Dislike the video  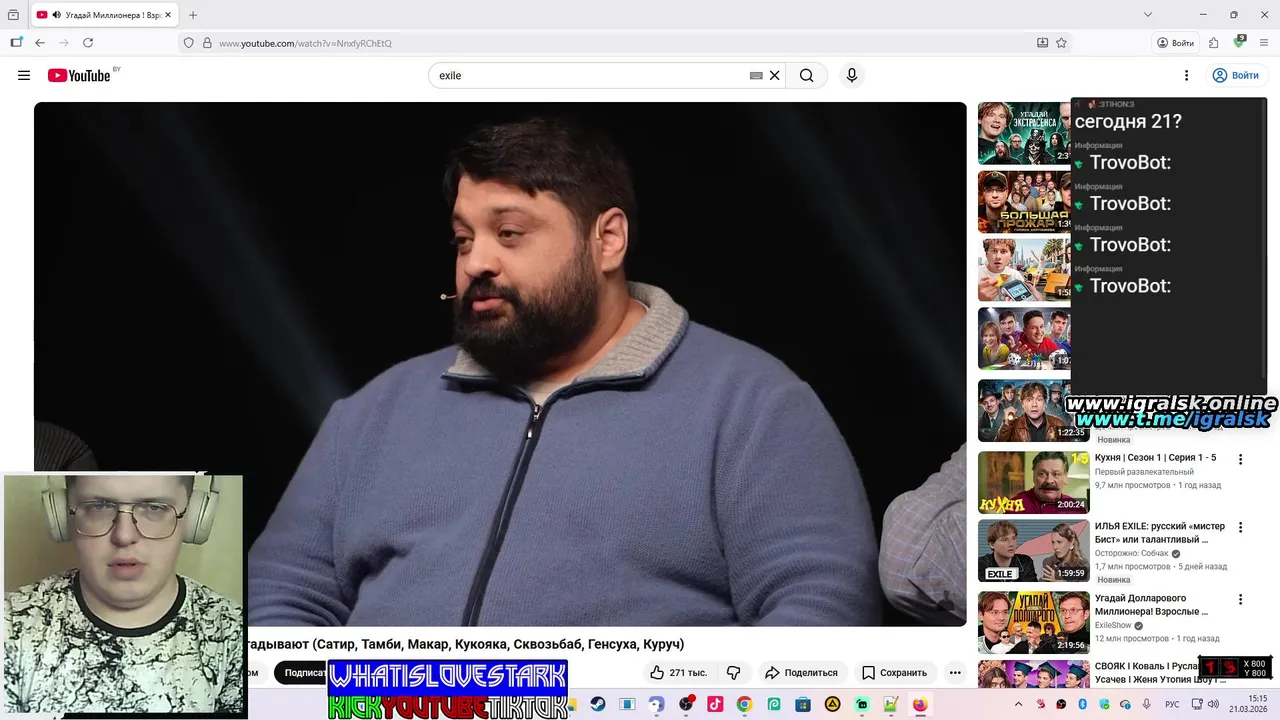click(733, 672)
